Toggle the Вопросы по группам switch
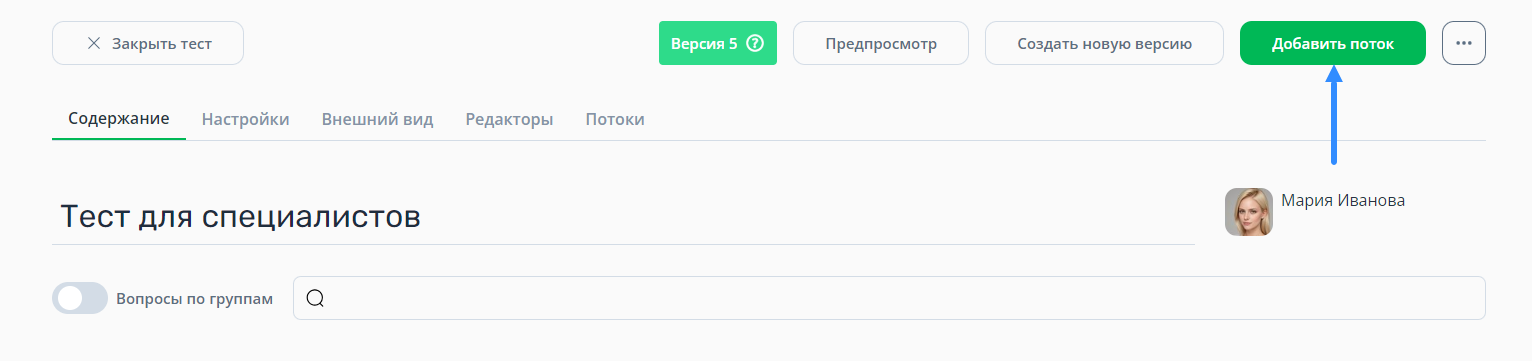Image resolution: width=1532 pixels, height=361 pixels. point(80,298)
